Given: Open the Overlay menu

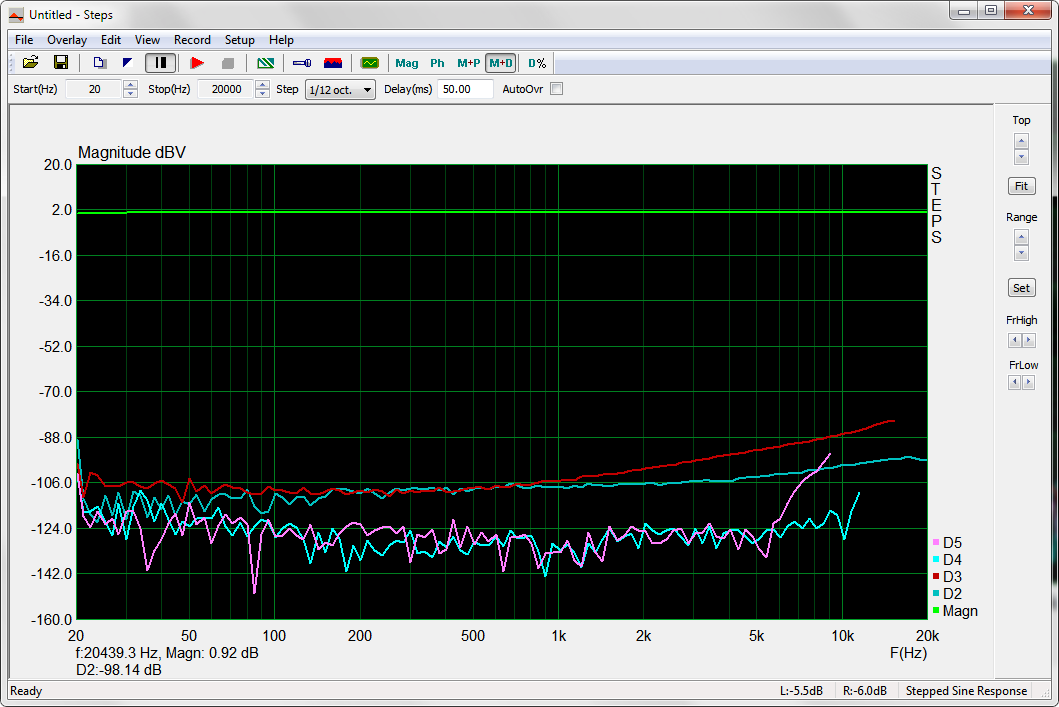Looking at the screenshot, I should 67,40.
